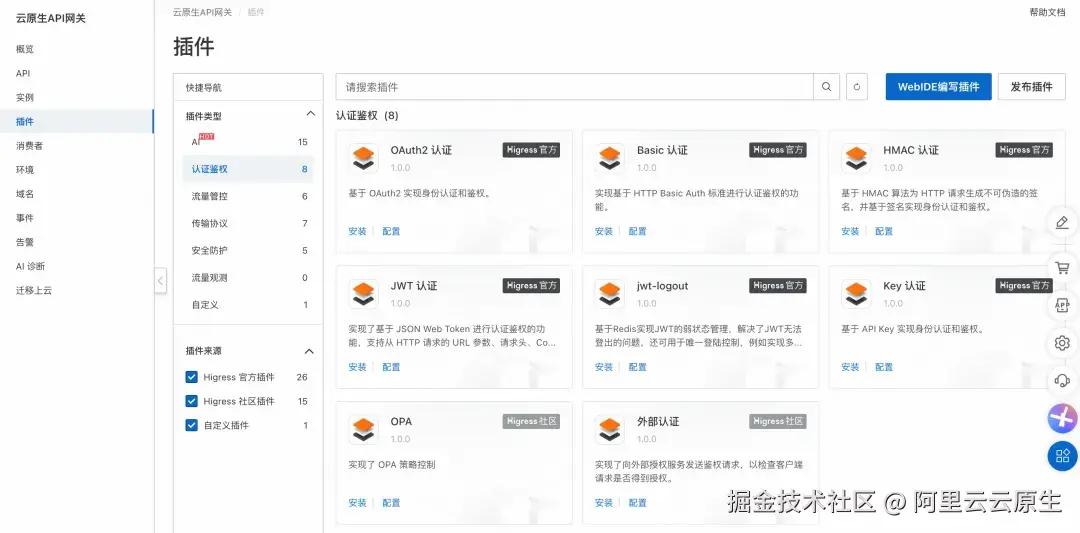The image size is (1080, 533).
Task: Toggle Higress 官方插件 checkbox
Action: point(191,377)
